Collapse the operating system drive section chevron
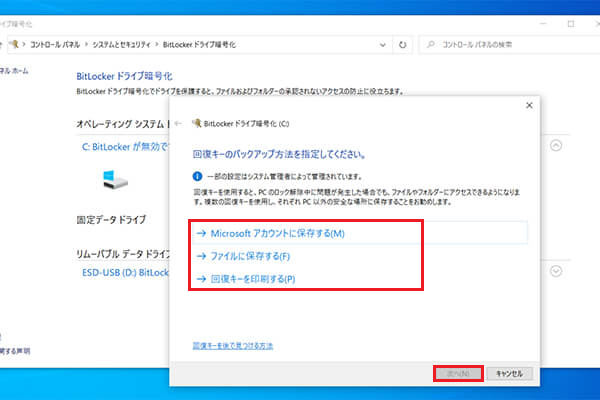Screen dimensions: 600x400 pyautogui.click(x=556, y=145)
